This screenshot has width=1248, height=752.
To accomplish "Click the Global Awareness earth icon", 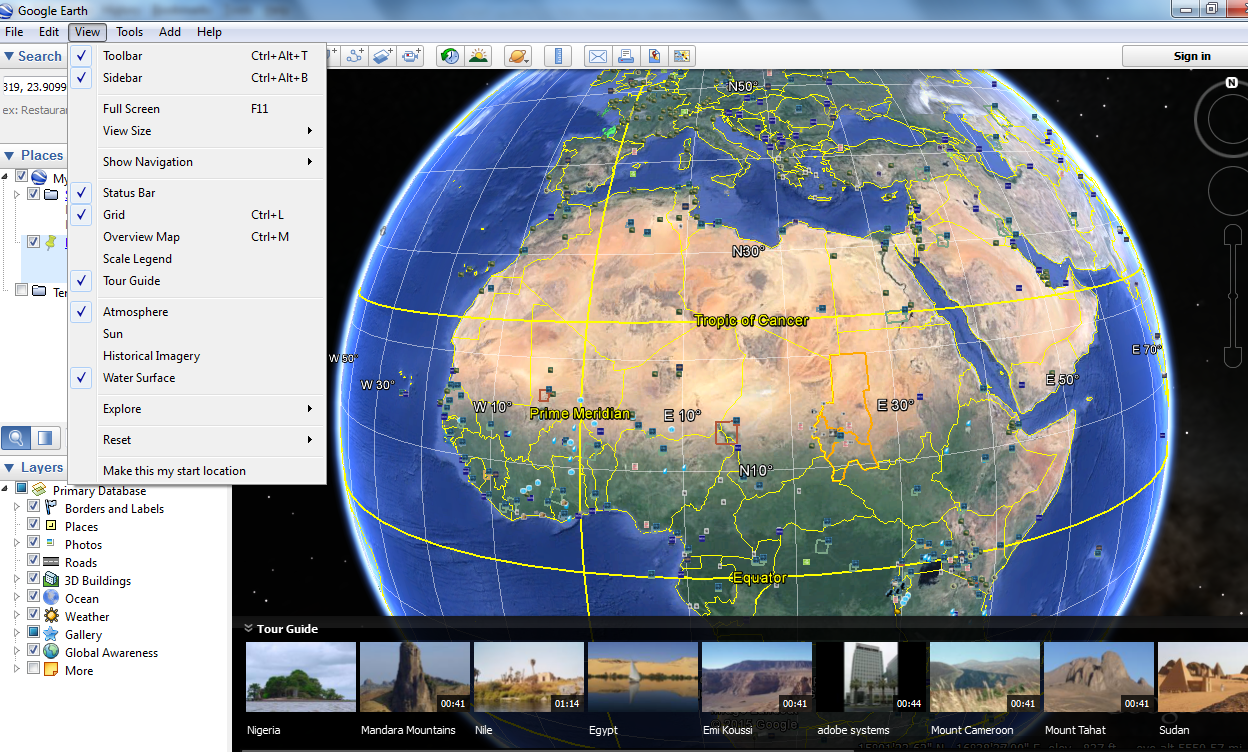I will (x=51, y=652).
